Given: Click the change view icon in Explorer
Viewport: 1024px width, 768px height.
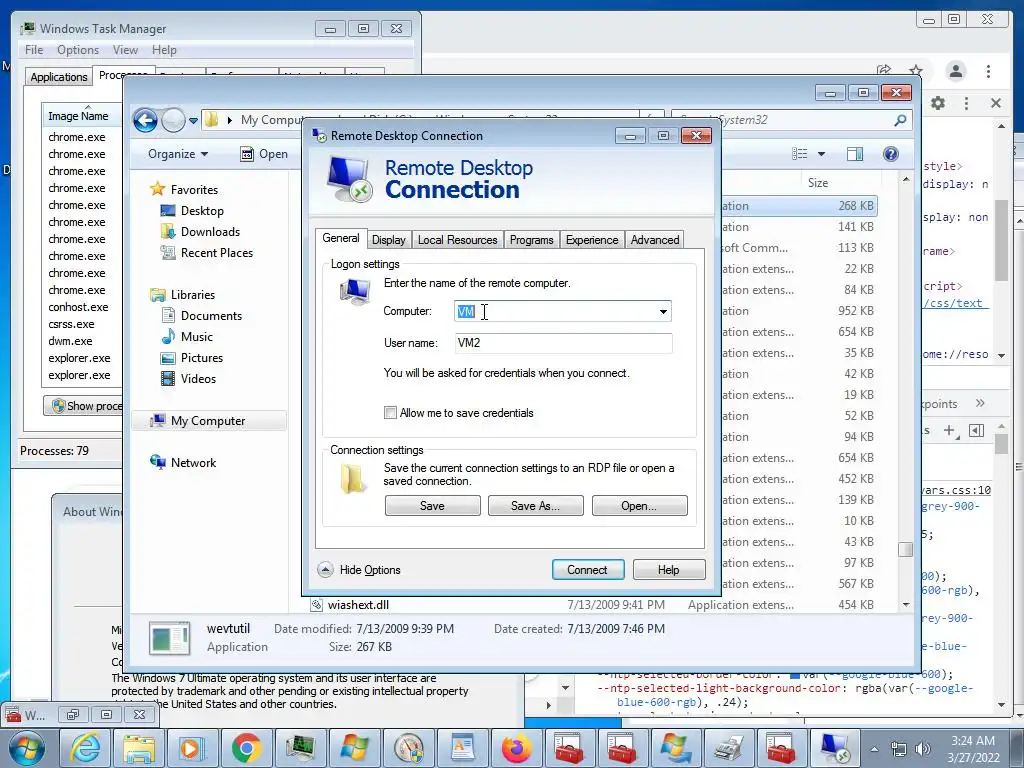Looking at the screenshot, I should pos(799,154).
